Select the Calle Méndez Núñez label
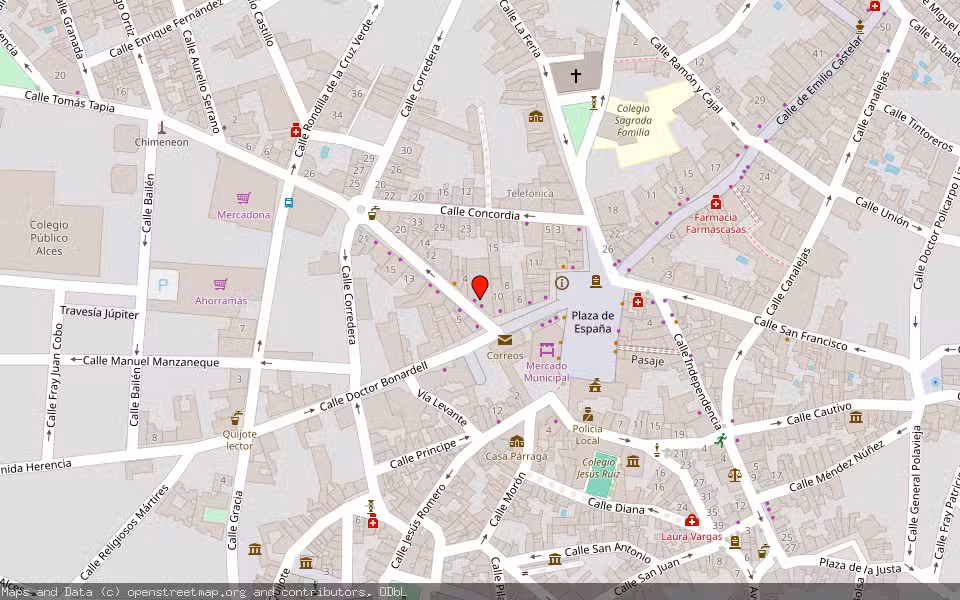The height and width of the screenshot is (600, 960). [x=836, y=466]
